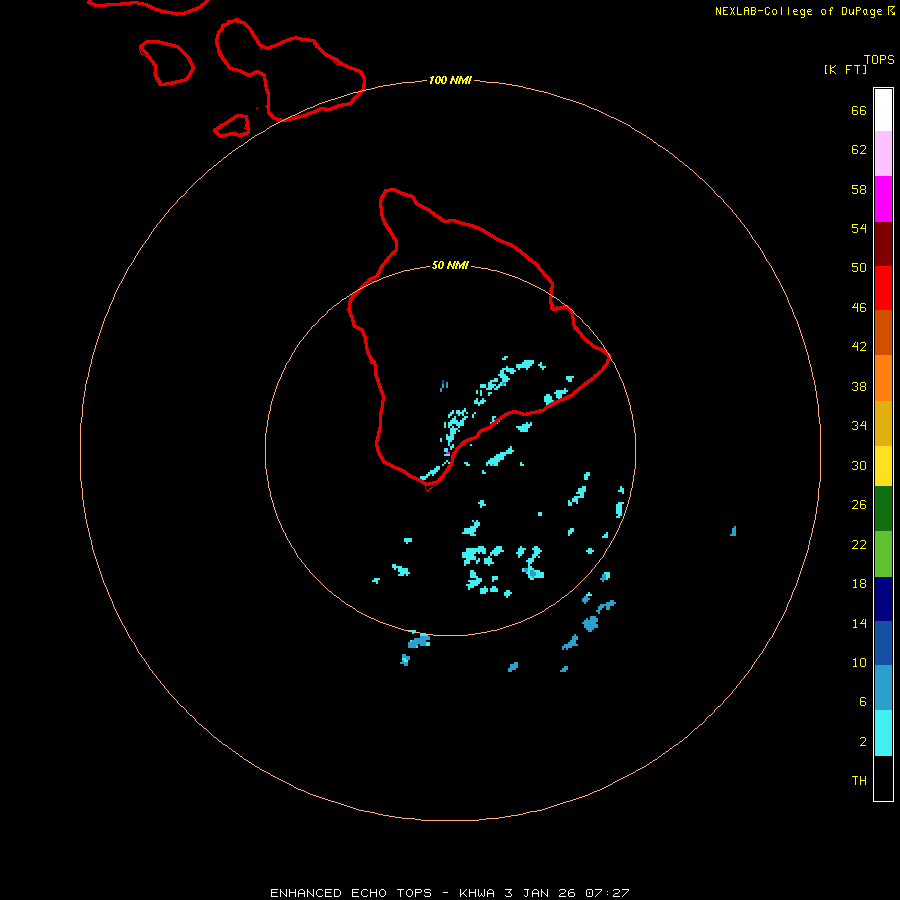Click the legend value 34
Viewport: 900px width, 900px height.
click(859, 425)
